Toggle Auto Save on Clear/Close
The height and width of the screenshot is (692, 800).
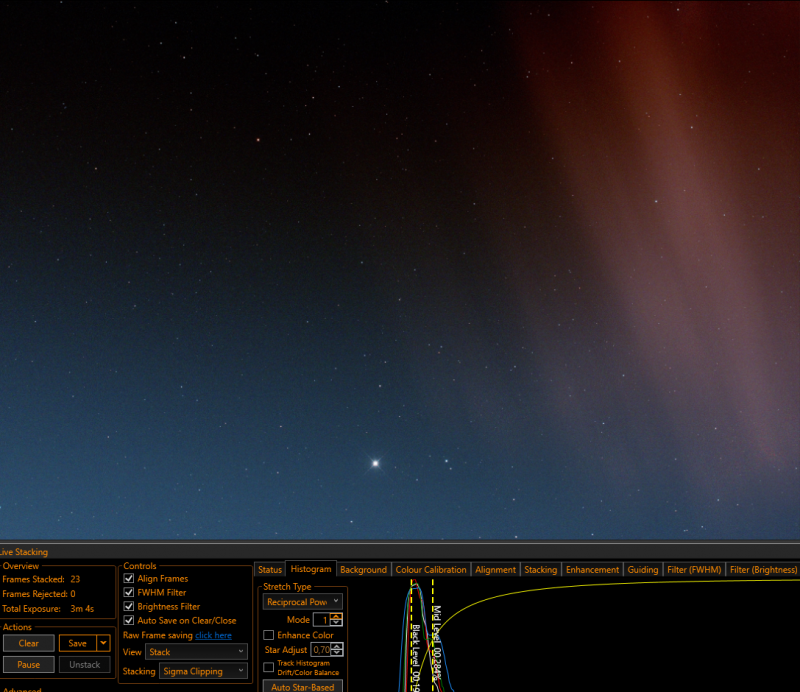(x=129, y=621)
